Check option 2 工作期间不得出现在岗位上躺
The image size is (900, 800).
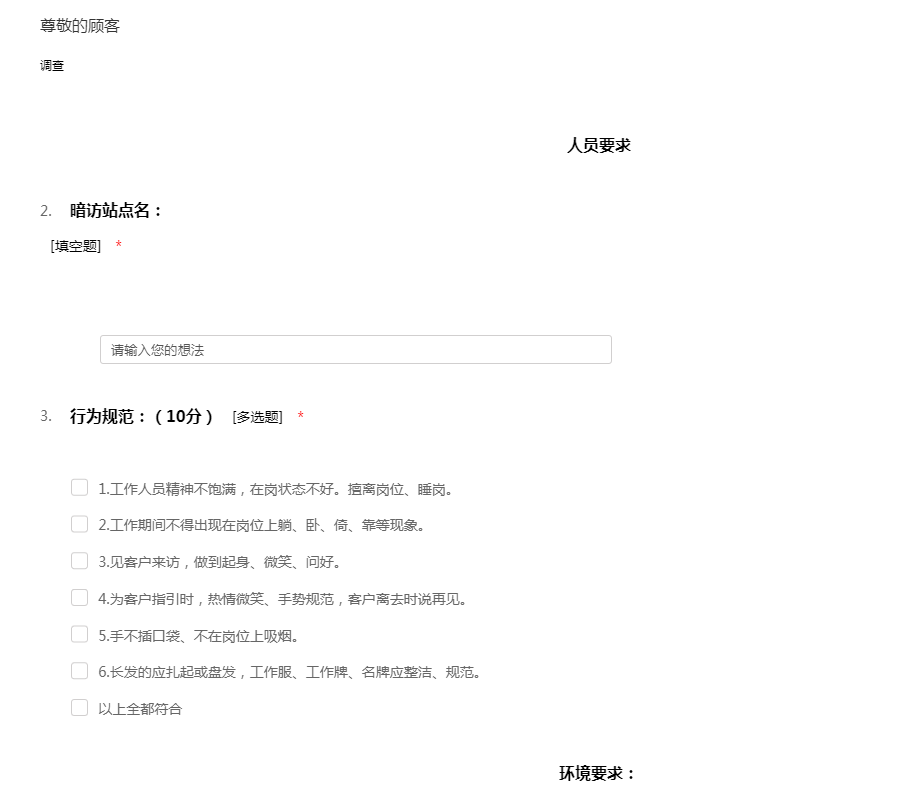click(x=79, y=524)
